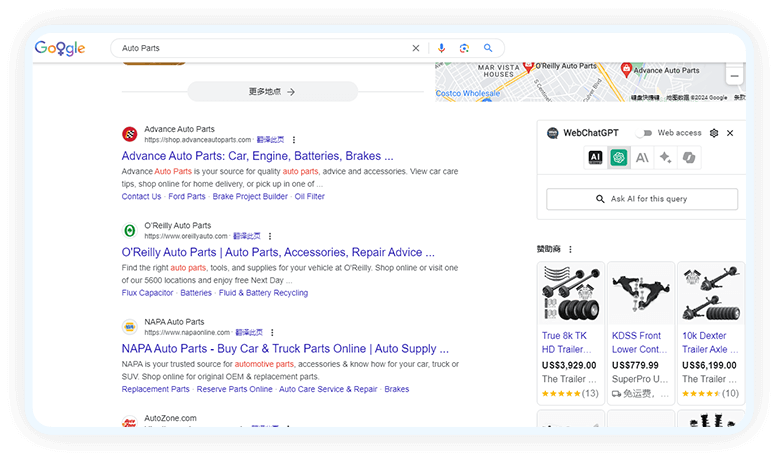Clear the search box with the X icon
Image resolution: width=779 pixels, height=460 pixels.
416,48
